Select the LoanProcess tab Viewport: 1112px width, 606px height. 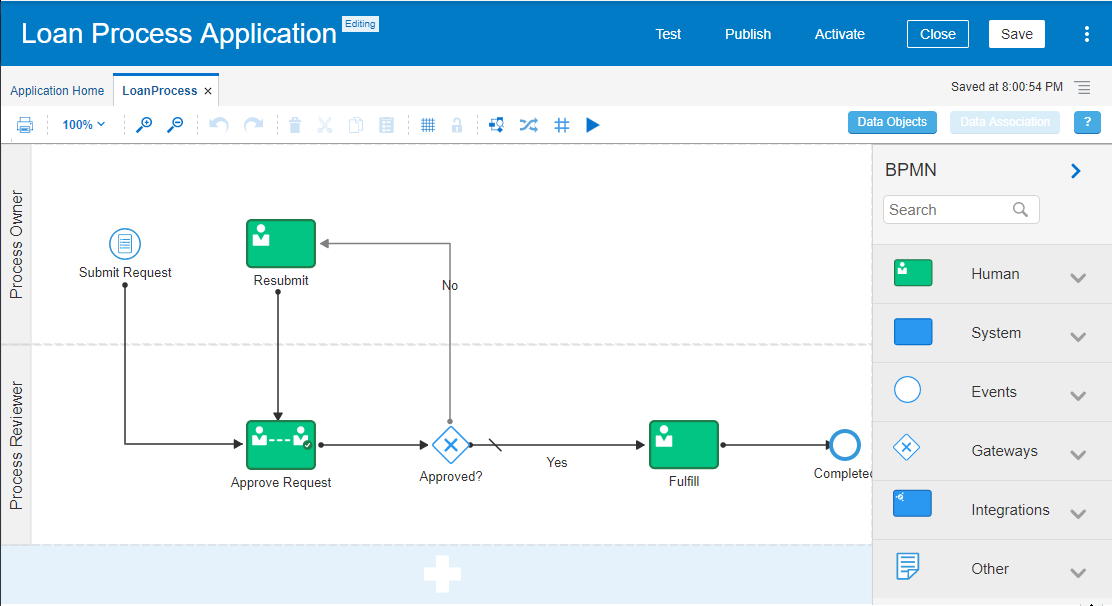tap(160, 91)
